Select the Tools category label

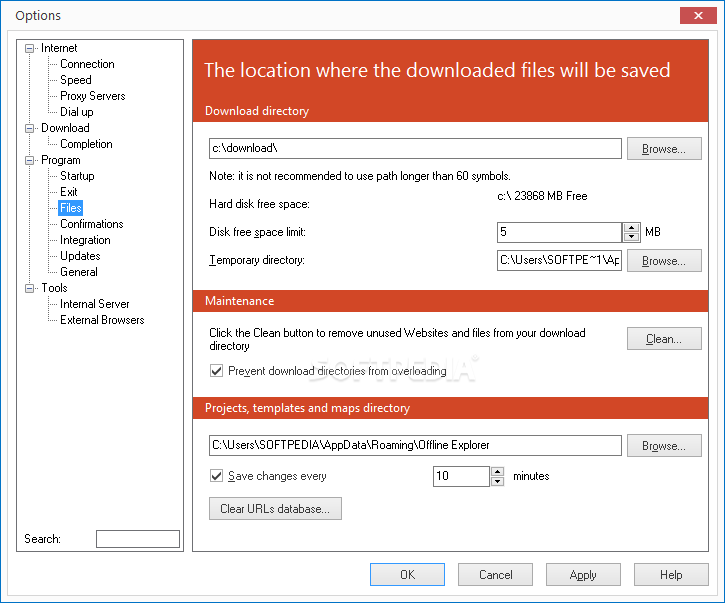pyautogui.click(x=54, y=288)
